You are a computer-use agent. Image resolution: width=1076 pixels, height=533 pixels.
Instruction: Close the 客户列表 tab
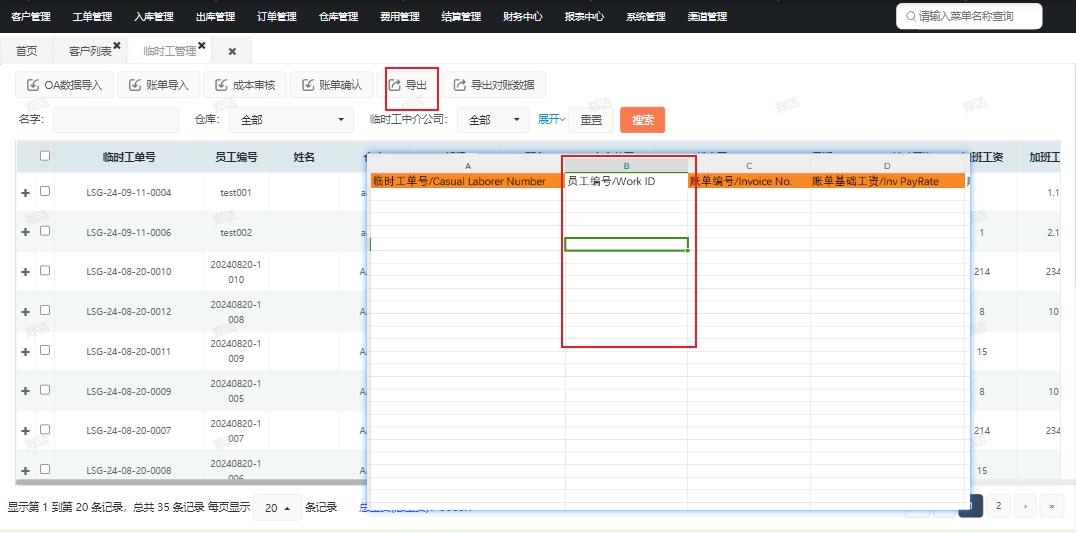coord(117,45)
